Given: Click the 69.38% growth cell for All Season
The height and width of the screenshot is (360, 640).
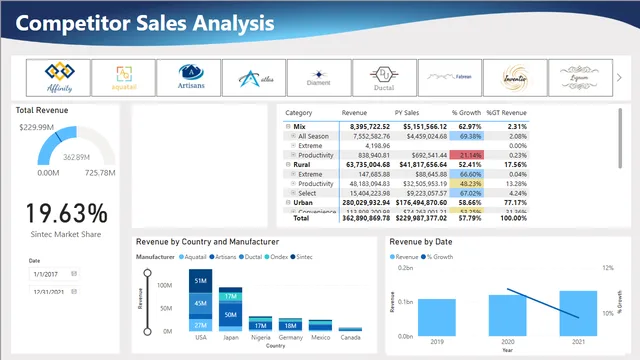Looking at the screenshot, I should [467, 136].
